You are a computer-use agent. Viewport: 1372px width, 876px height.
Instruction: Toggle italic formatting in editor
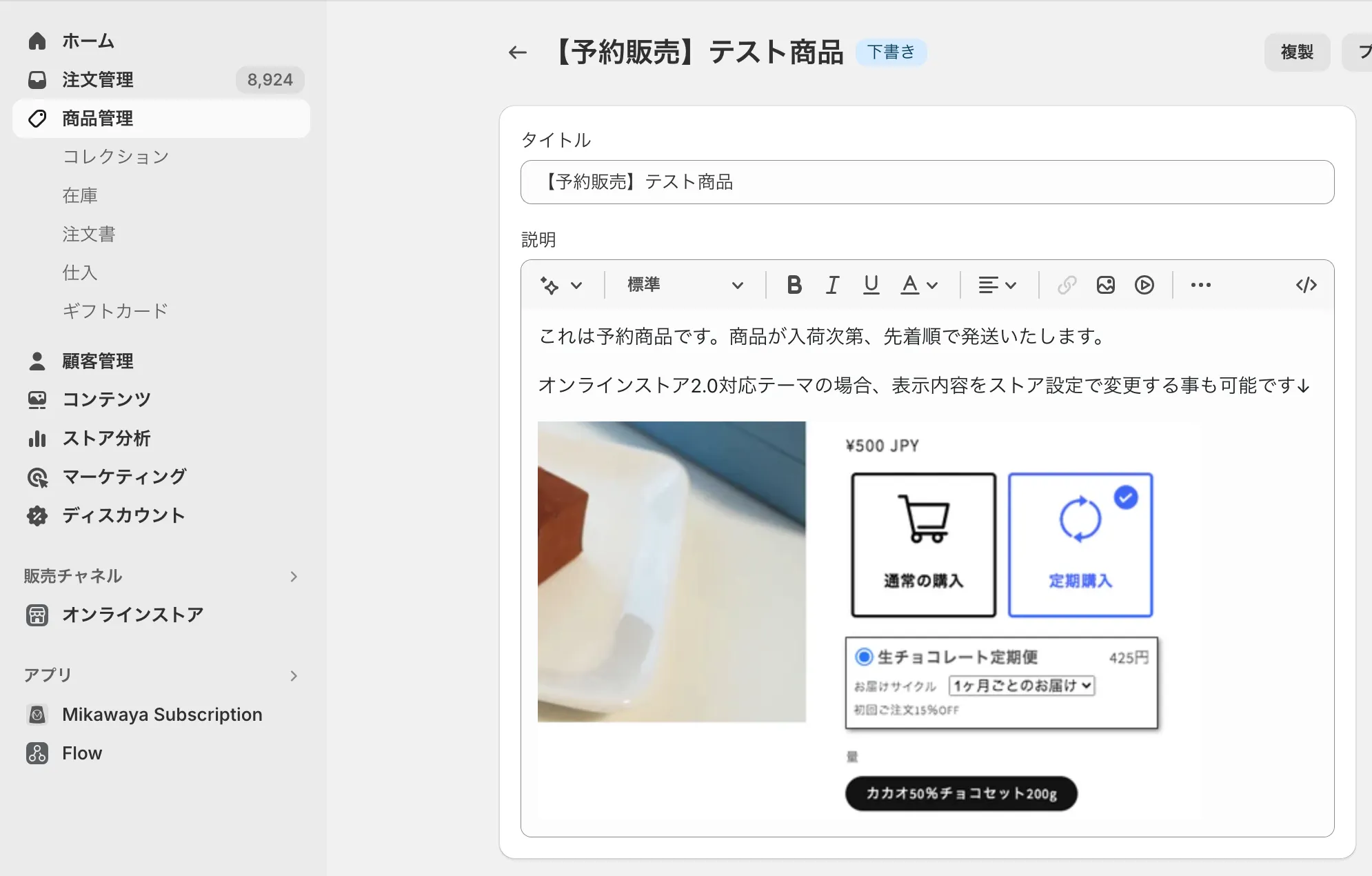coord(832,285)
